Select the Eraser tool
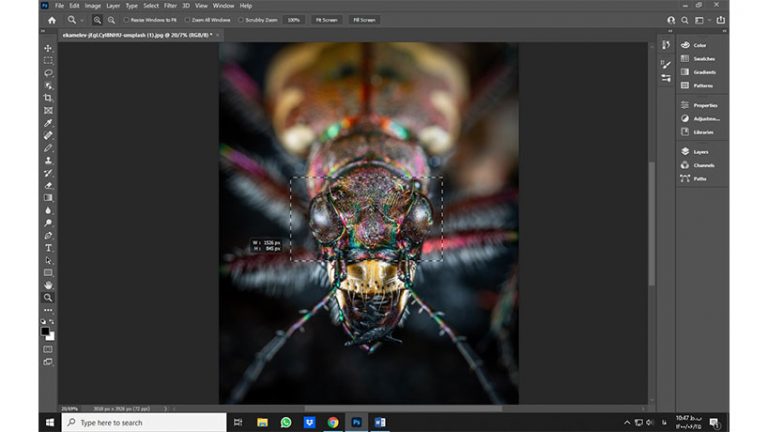This screenshot has height=432, width=768. (x=48, y=186)
